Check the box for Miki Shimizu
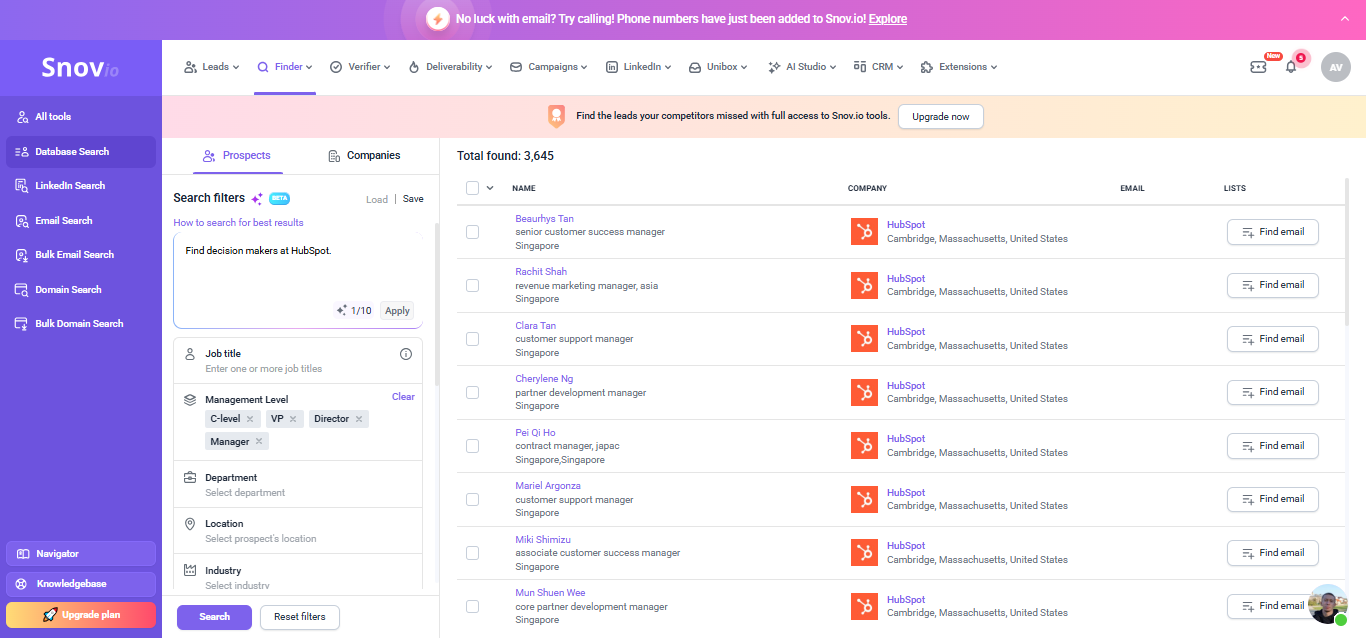Viewport: 1366px width, 638px height. 472,553
